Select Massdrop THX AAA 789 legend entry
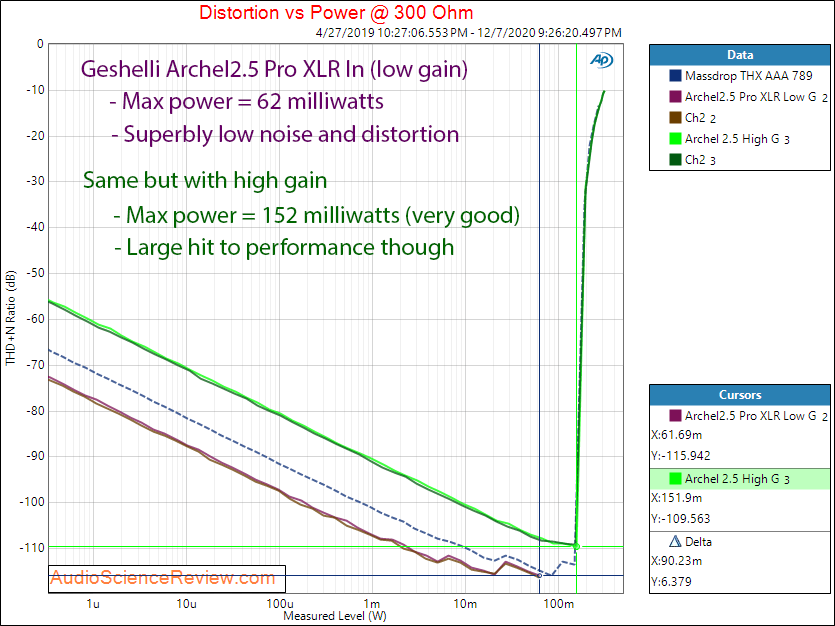Image resolution: width=835 pixels, height=626 pixels. point(748,76)
